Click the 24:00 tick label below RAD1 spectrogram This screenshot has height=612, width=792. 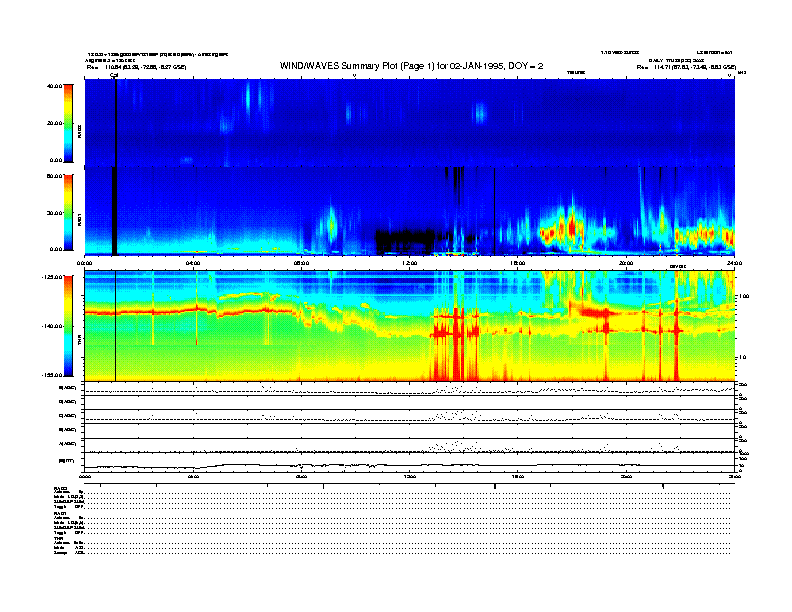coord(733,263)
